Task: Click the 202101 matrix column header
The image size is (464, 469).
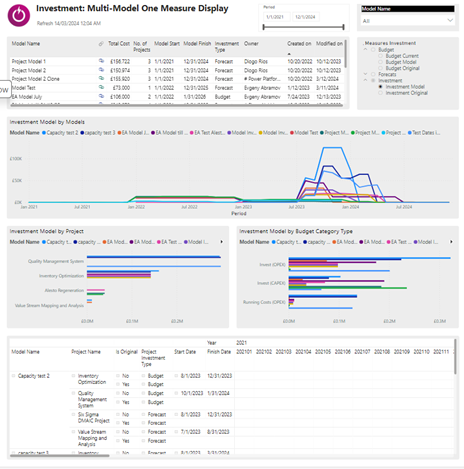Action: click(244, 352)
